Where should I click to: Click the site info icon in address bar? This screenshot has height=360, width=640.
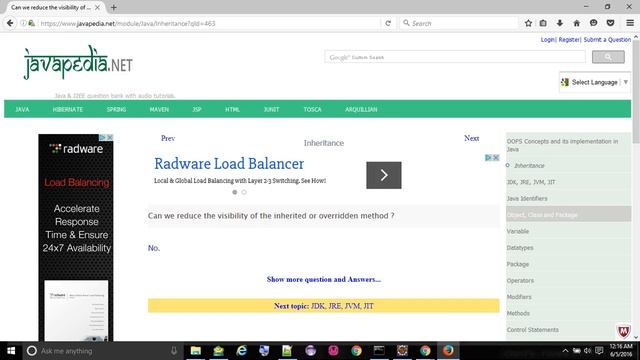(23, 23)
